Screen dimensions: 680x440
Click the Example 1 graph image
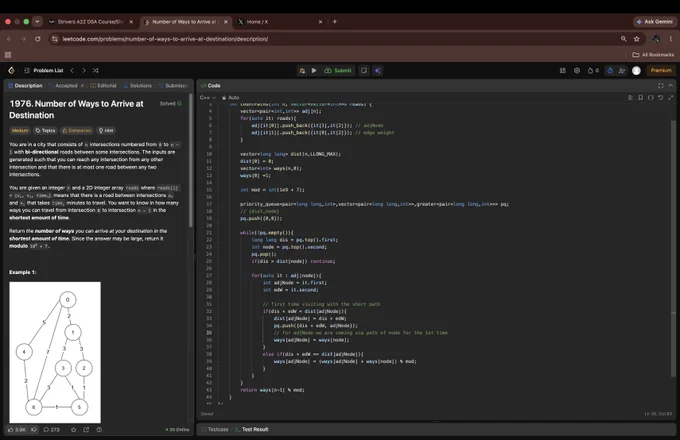coord(55,352)
